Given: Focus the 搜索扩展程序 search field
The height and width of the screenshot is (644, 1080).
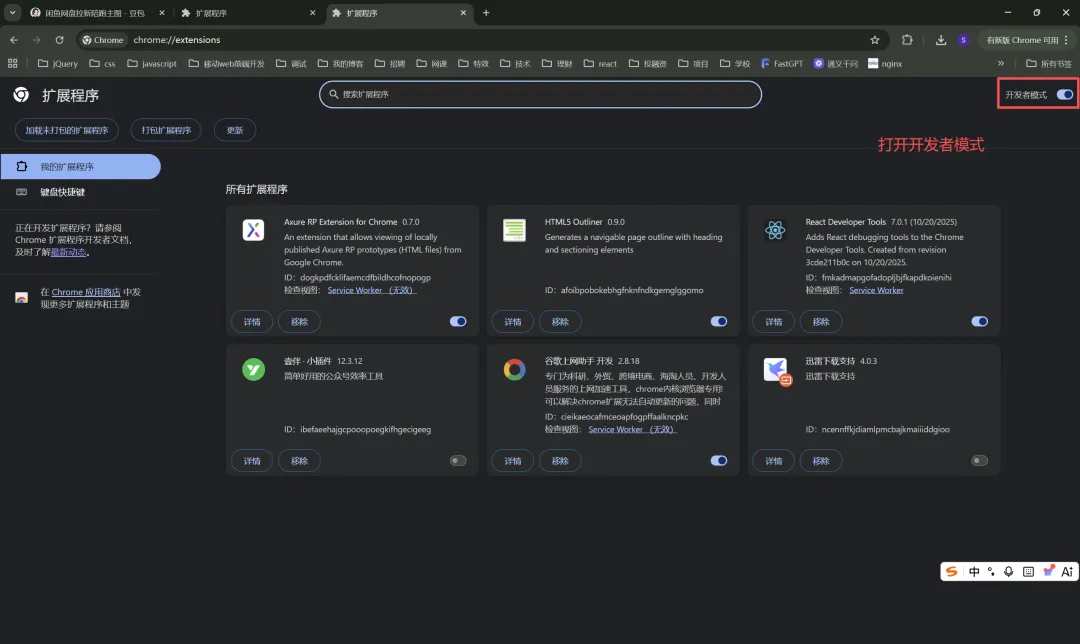Looking at the screenshot, I should click(540, 94).
